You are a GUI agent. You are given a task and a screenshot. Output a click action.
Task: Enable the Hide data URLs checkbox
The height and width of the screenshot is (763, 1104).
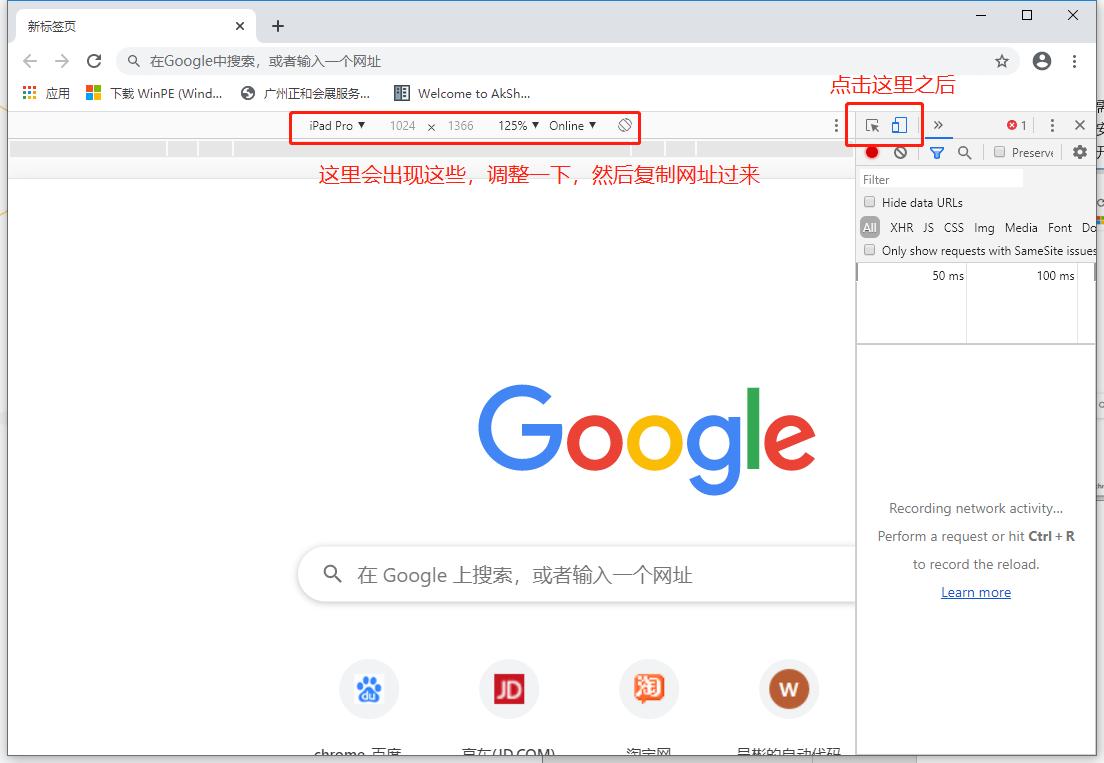click(x=869, y=202)
